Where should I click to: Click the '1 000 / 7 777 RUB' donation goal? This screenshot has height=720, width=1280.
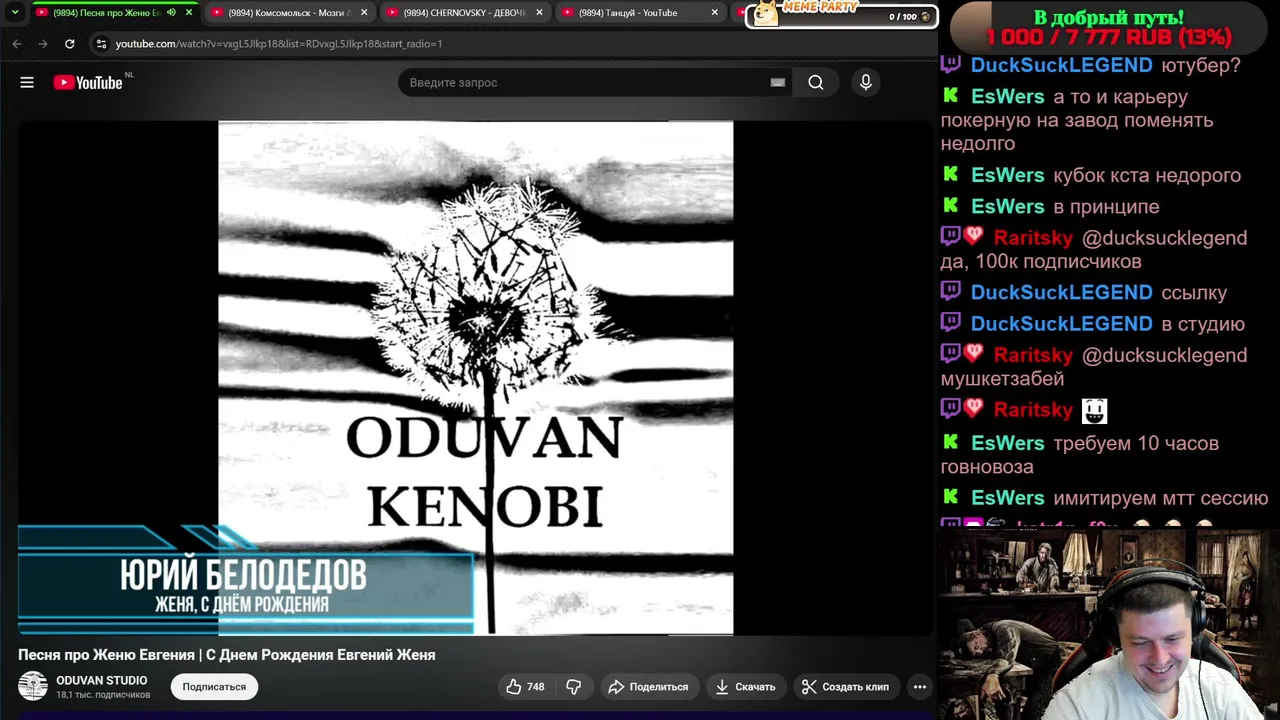tap(1108, 37)
